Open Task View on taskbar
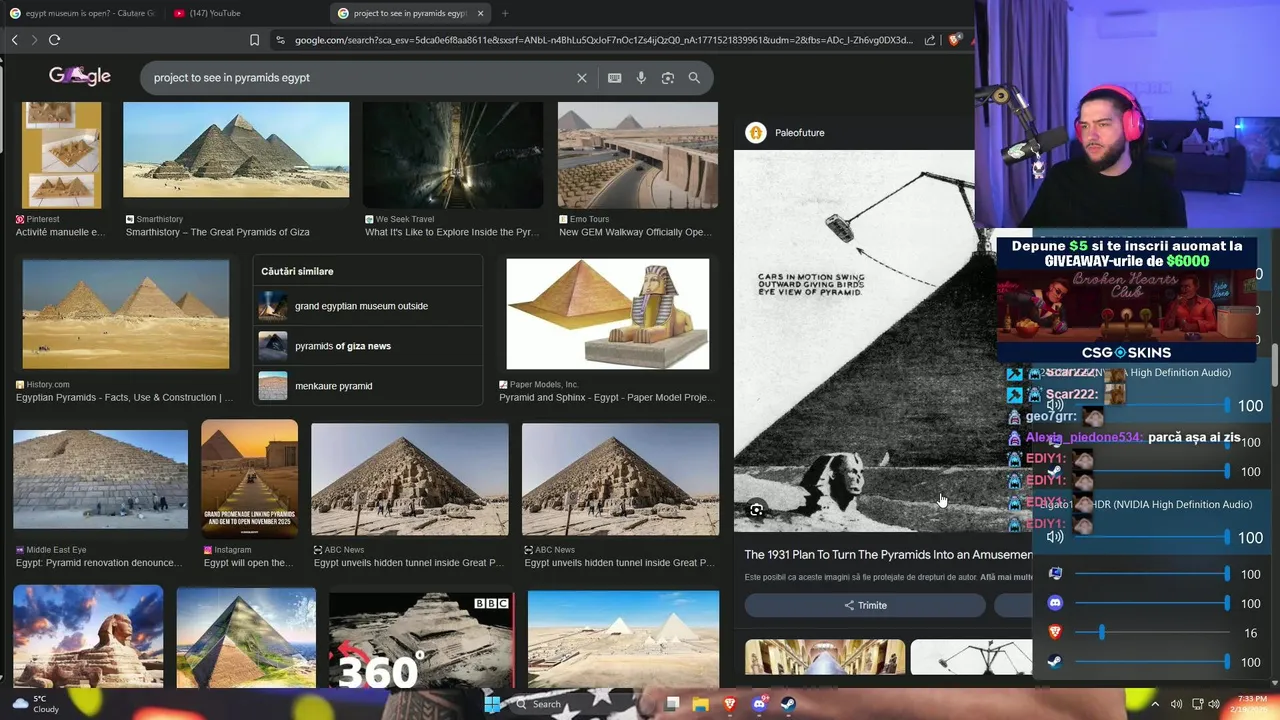 click(672, 704)
